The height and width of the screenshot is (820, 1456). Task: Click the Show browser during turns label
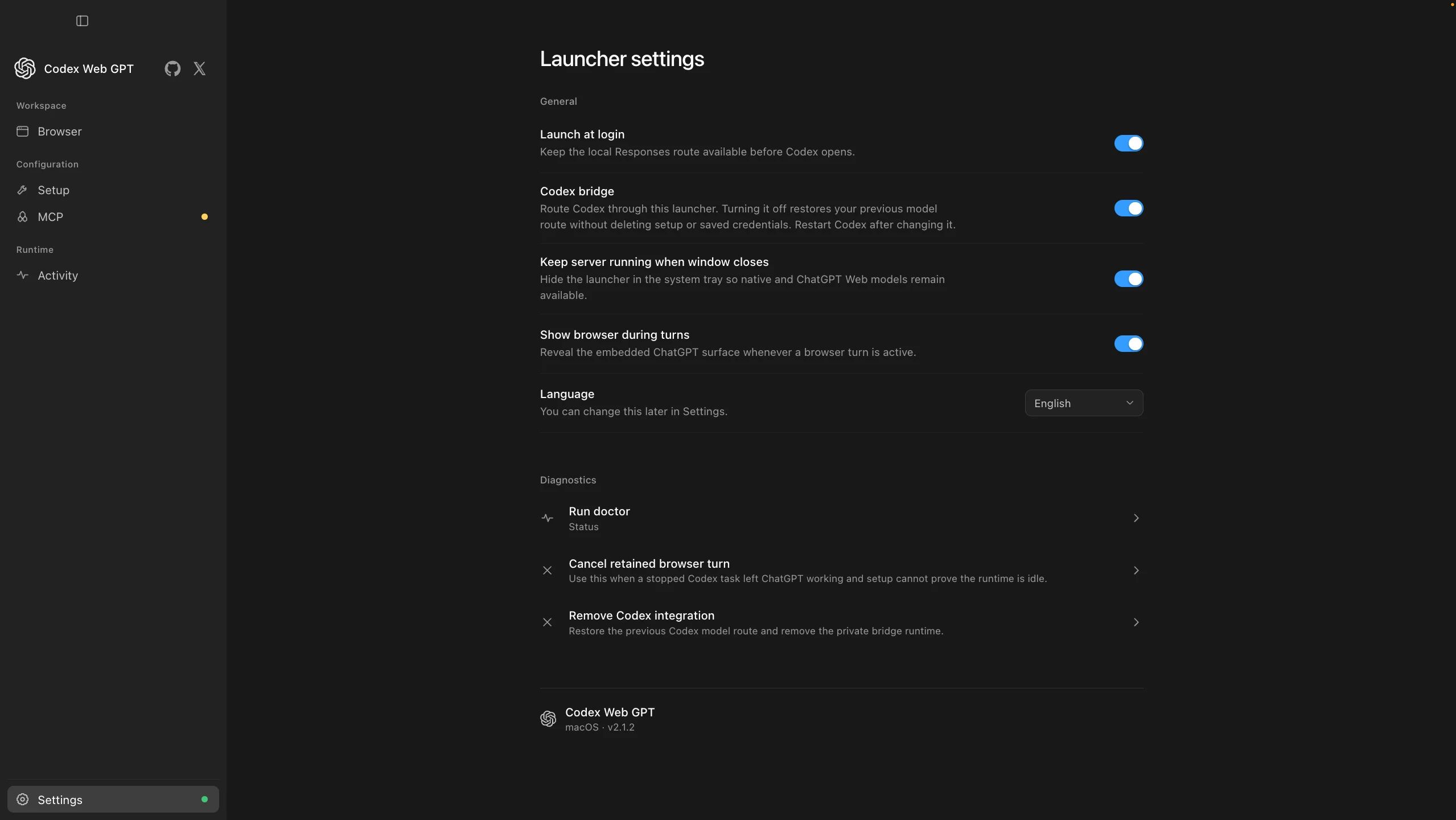[x=615, y=335]
